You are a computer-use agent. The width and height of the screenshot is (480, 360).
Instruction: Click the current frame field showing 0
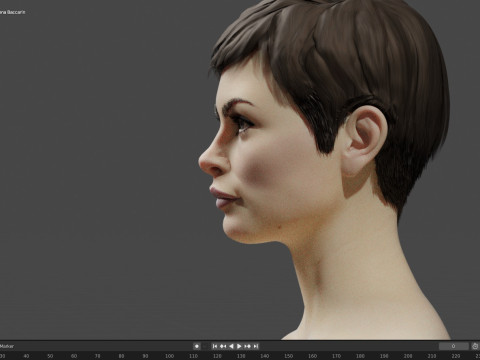tap(453, 346)
